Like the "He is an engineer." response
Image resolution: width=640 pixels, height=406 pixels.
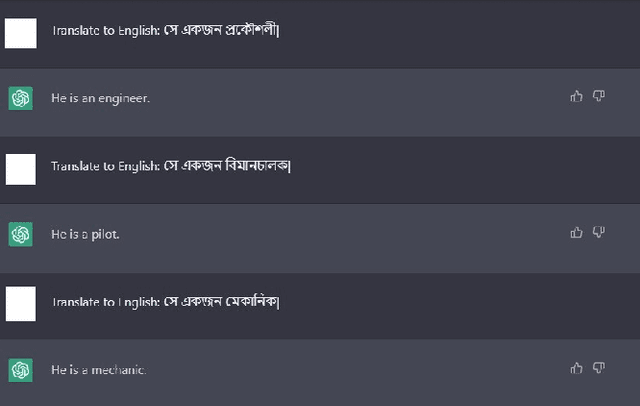pos(576,96)
